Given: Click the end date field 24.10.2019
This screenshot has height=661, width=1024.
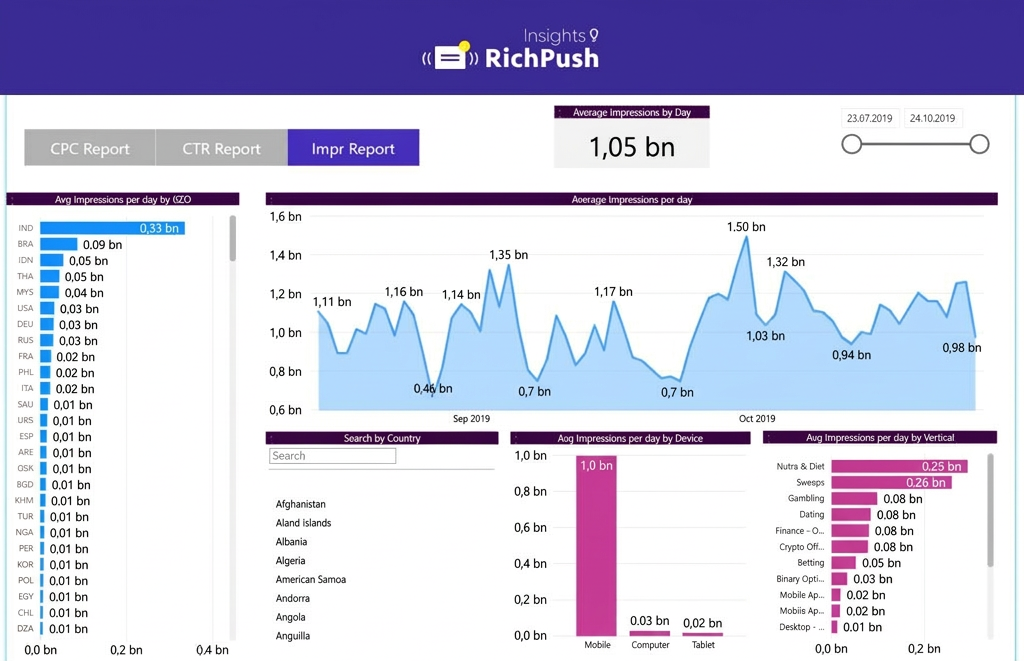Looking at the screenshot, I should [x=933, y=118].
